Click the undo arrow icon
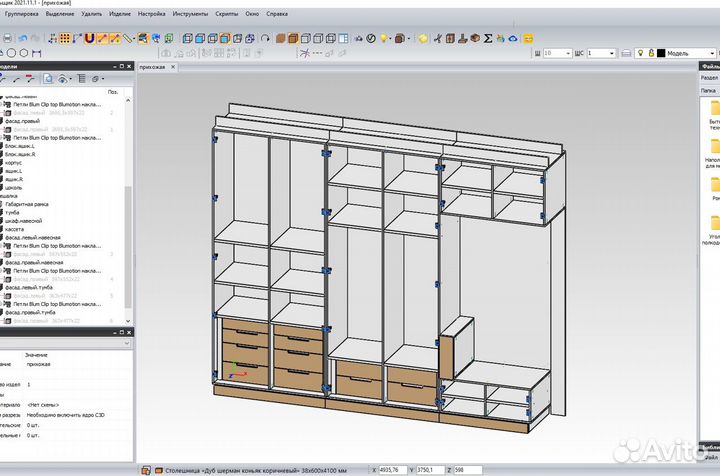 point(23,38)
